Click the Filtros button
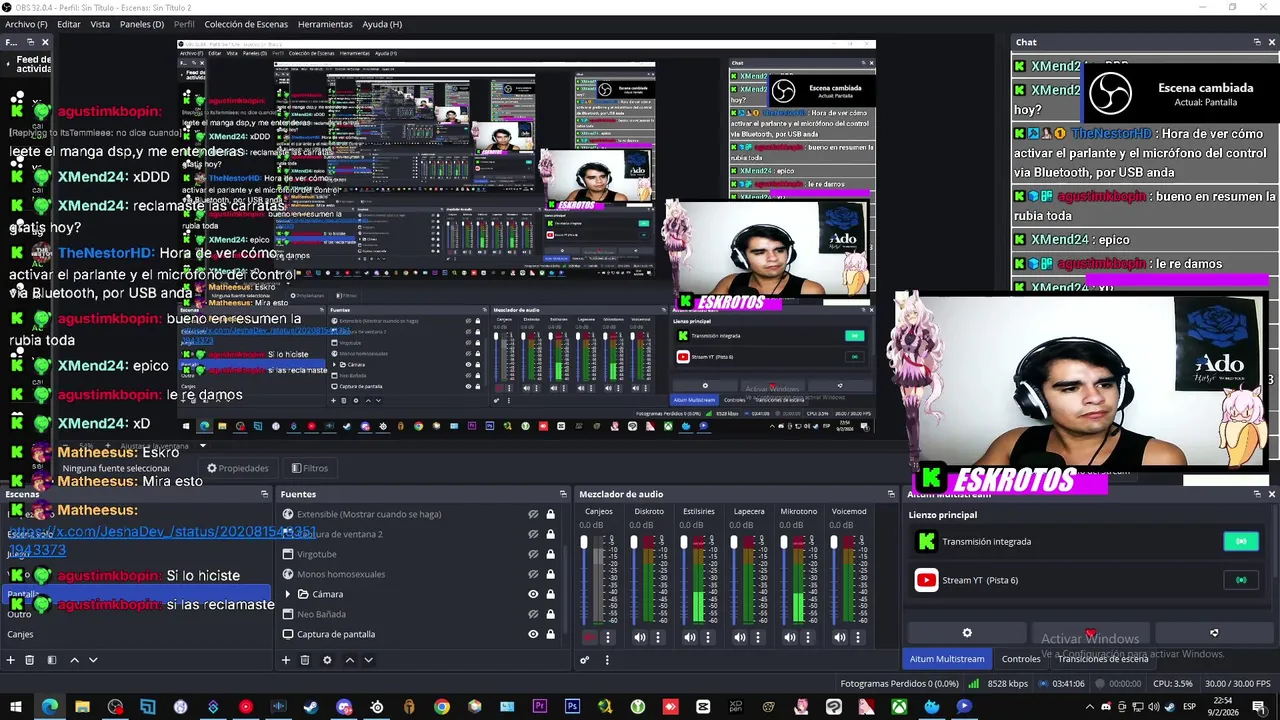This screenshot has width=1280, height=720. (x=310, y=468)
